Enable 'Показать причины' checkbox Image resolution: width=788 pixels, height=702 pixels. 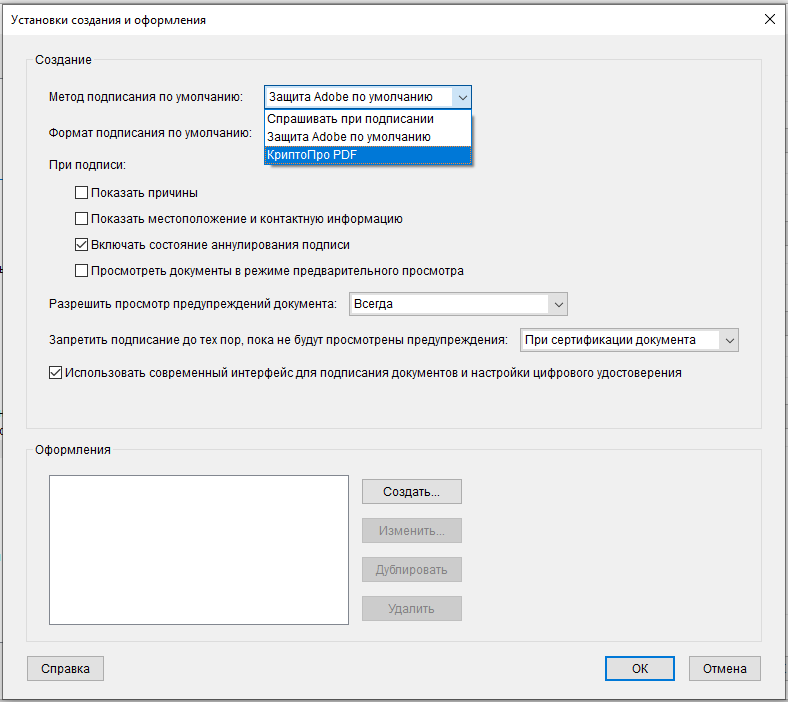(82, 193)
